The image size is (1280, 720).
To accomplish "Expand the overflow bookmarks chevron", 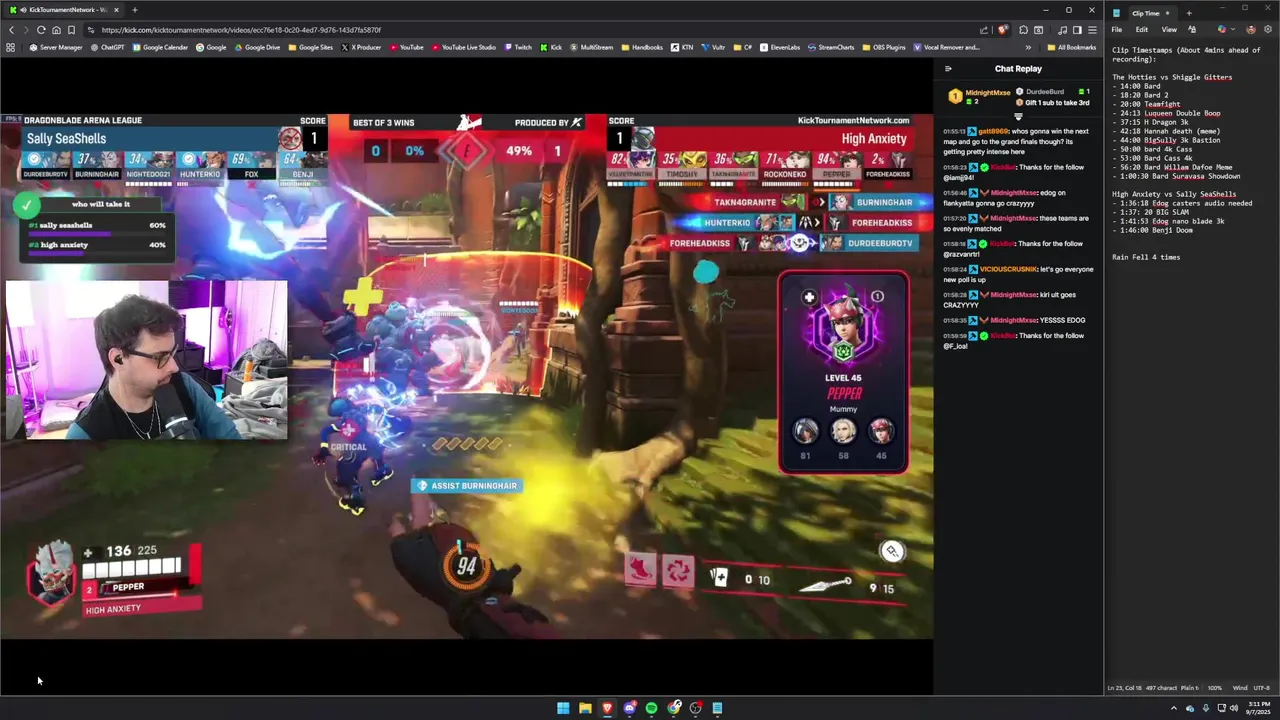I will pyautogui.click(x=1028, y=47).
